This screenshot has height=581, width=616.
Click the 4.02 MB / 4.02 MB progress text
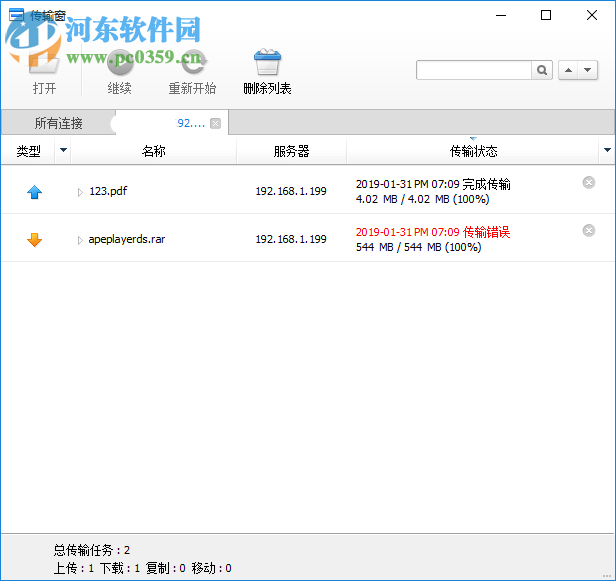tap(422, 199)
